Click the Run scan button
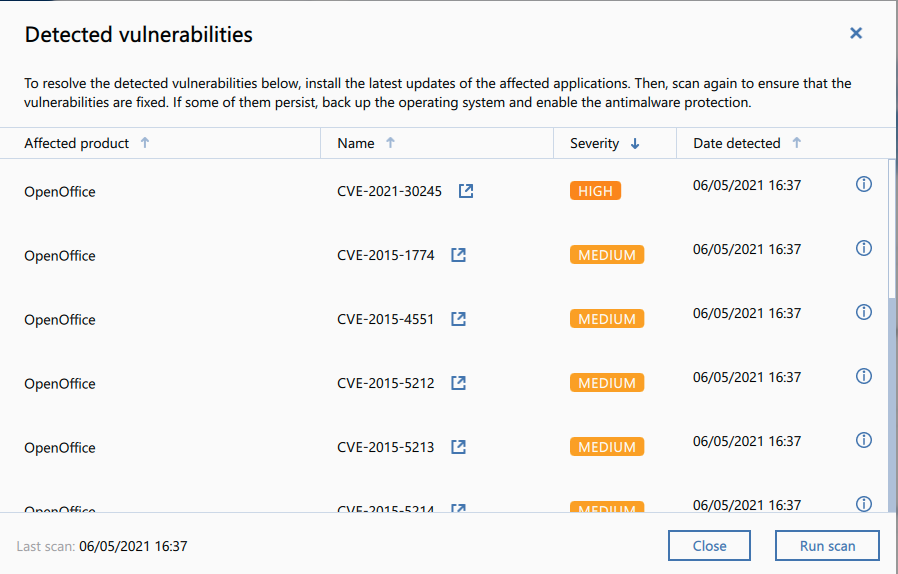The image size is (898, 574). (827, 546)
